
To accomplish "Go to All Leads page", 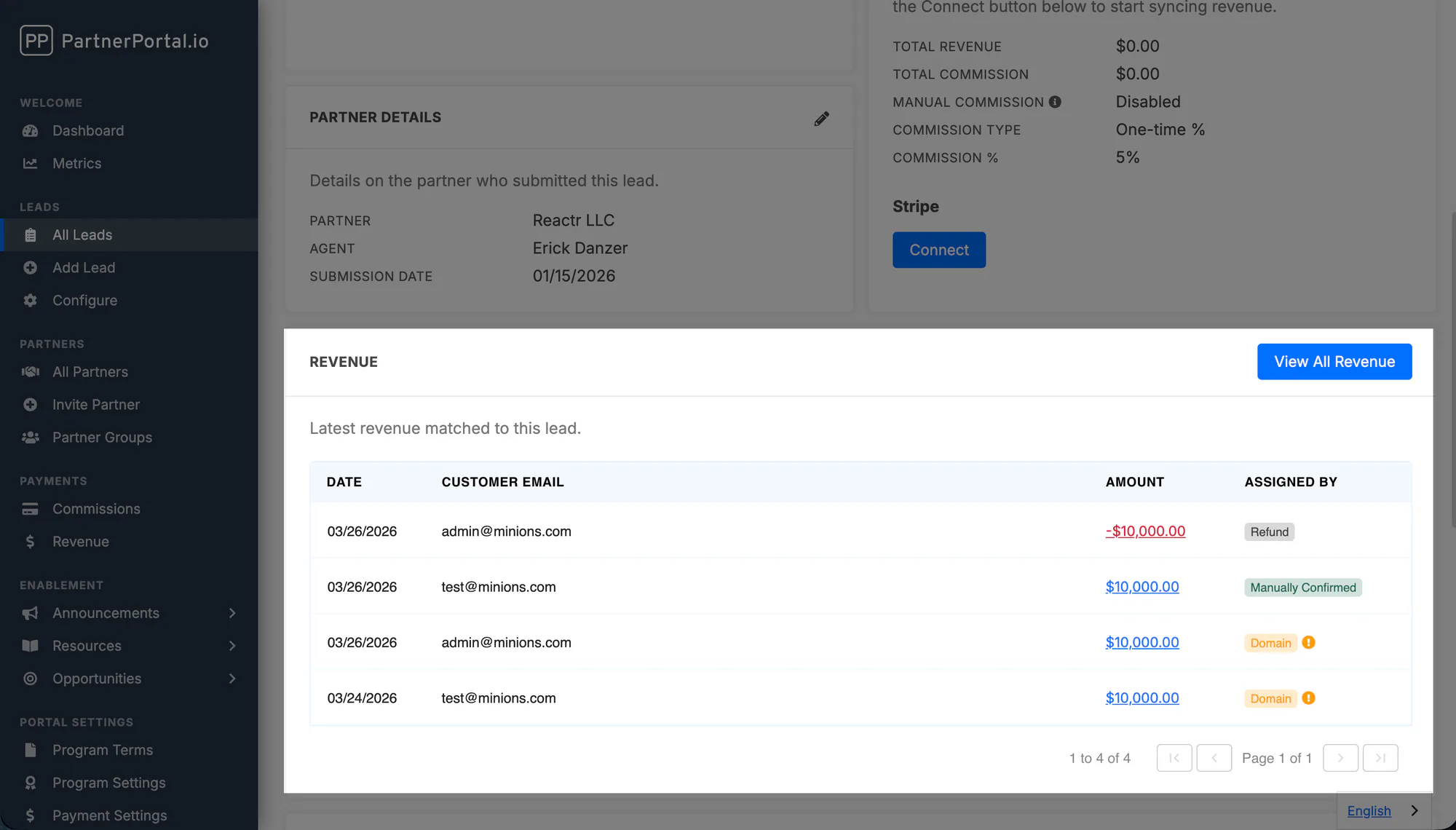I will pyautogui.click(x=129, y=235).
